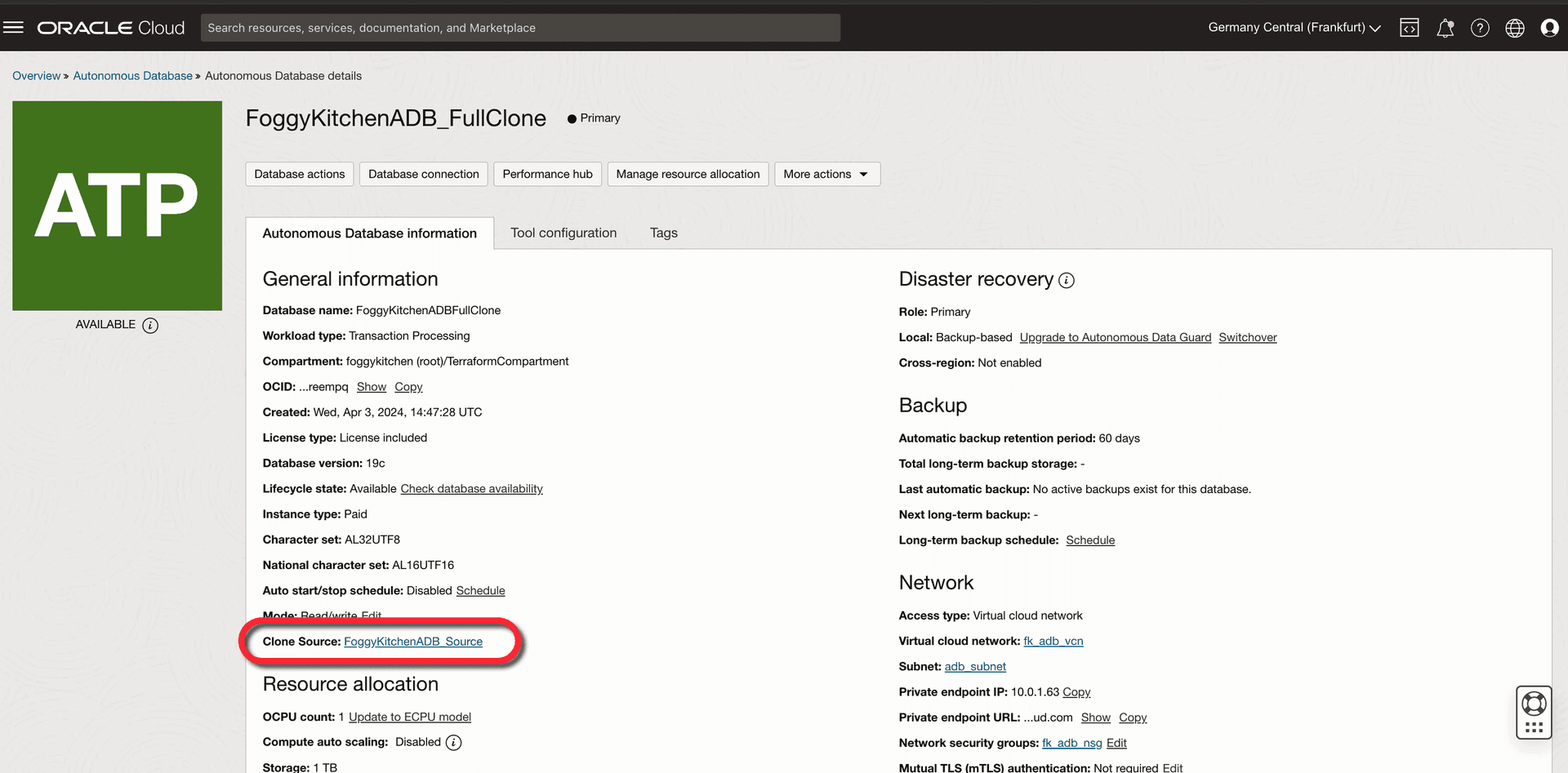Click Update to ECPU model link
Viewport: 1568px width, 773px height.
click(410, 717)
